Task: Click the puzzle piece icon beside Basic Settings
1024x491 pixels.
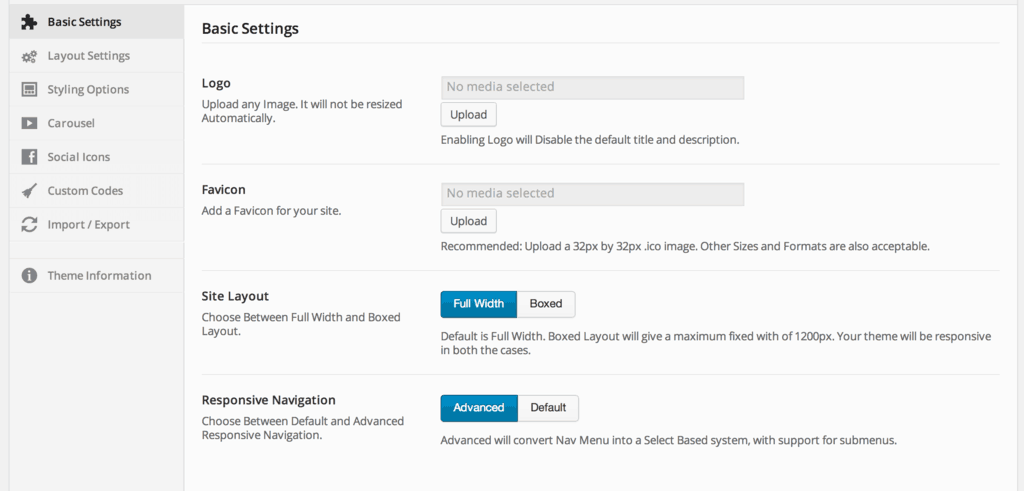Action: coord(29,22)
